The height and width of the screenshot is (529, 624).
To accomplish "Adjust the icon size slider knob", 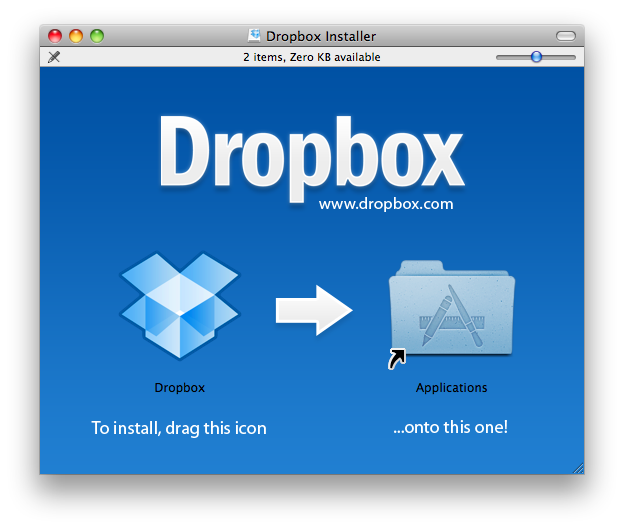I will click(x=536, y=57).
